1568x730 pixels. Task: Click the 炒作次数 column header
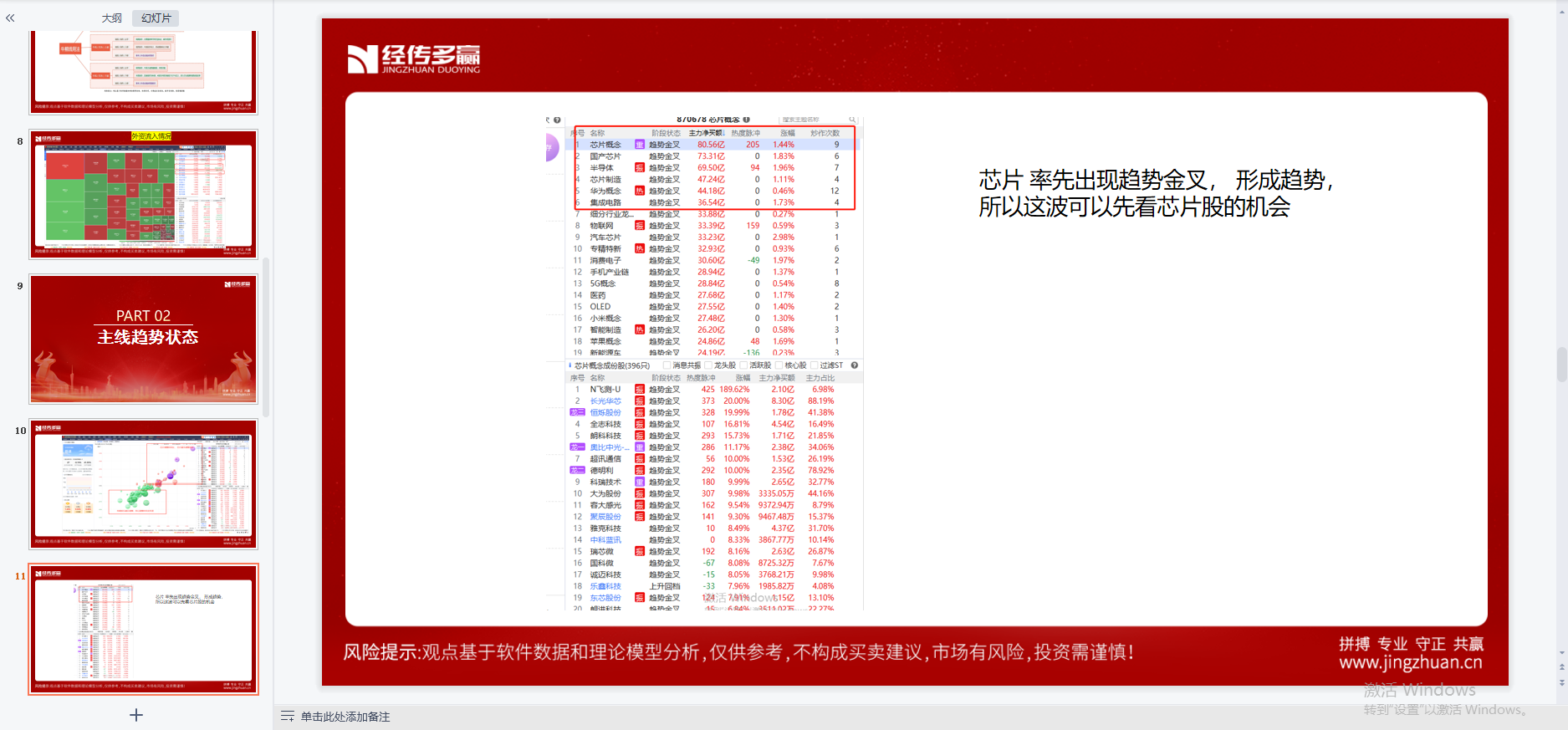[825, 133]
